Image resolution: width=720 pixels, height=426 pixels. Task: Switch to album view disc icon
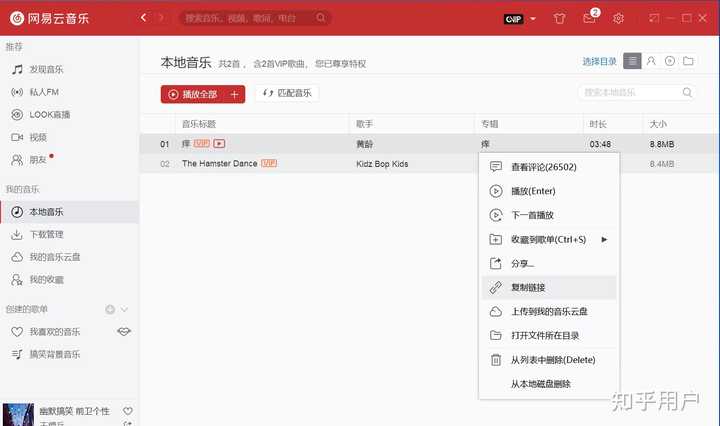669,61
